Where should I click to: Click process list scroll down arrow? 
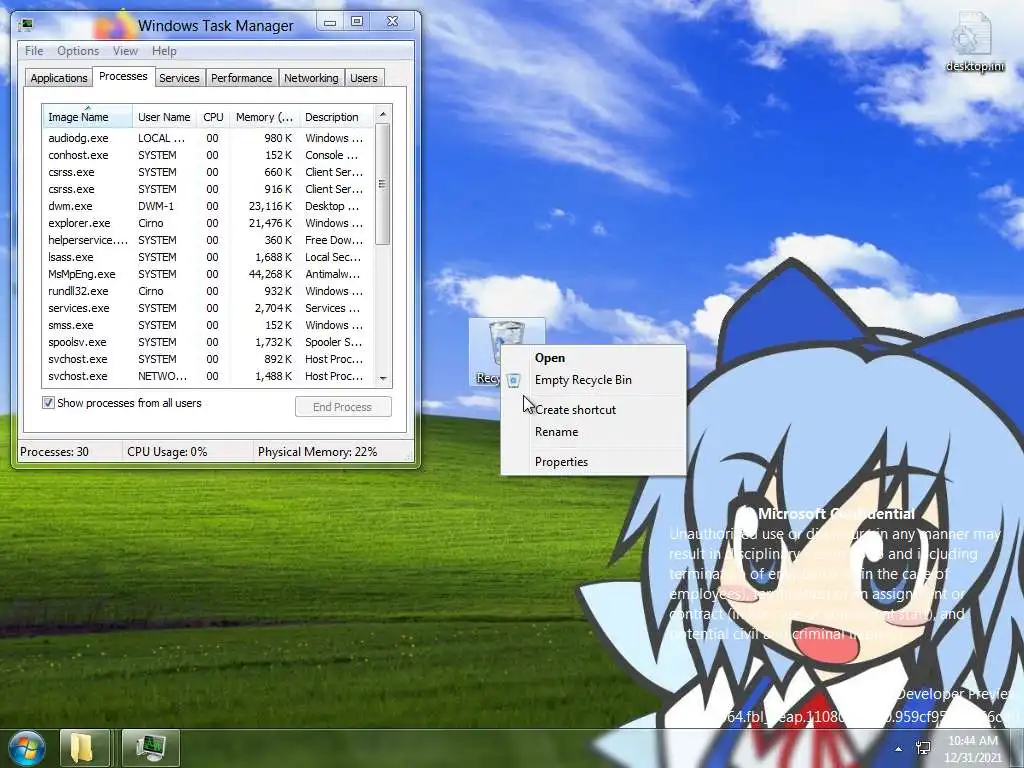[x=383, y=378]
